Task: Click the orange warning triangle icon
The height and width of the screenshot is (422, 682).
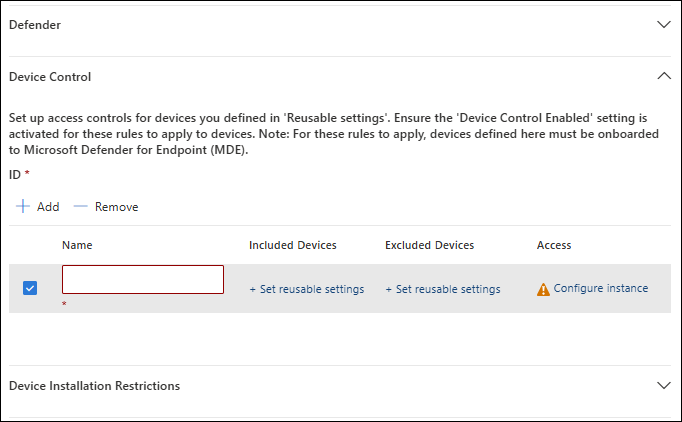Action: (543, 289)
